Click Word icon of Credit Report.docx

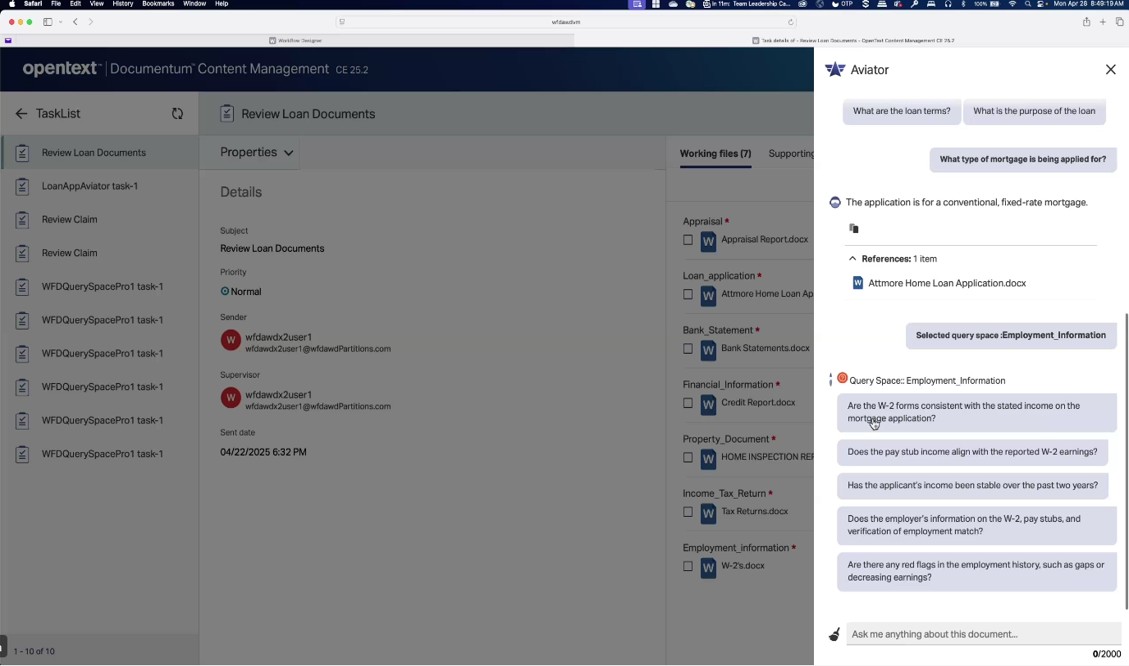[709, 404]
